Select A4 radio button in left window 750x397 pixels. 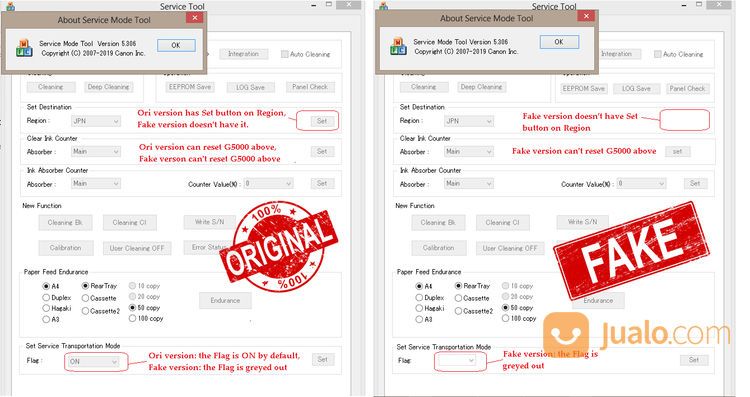click(x=46, y=286)
